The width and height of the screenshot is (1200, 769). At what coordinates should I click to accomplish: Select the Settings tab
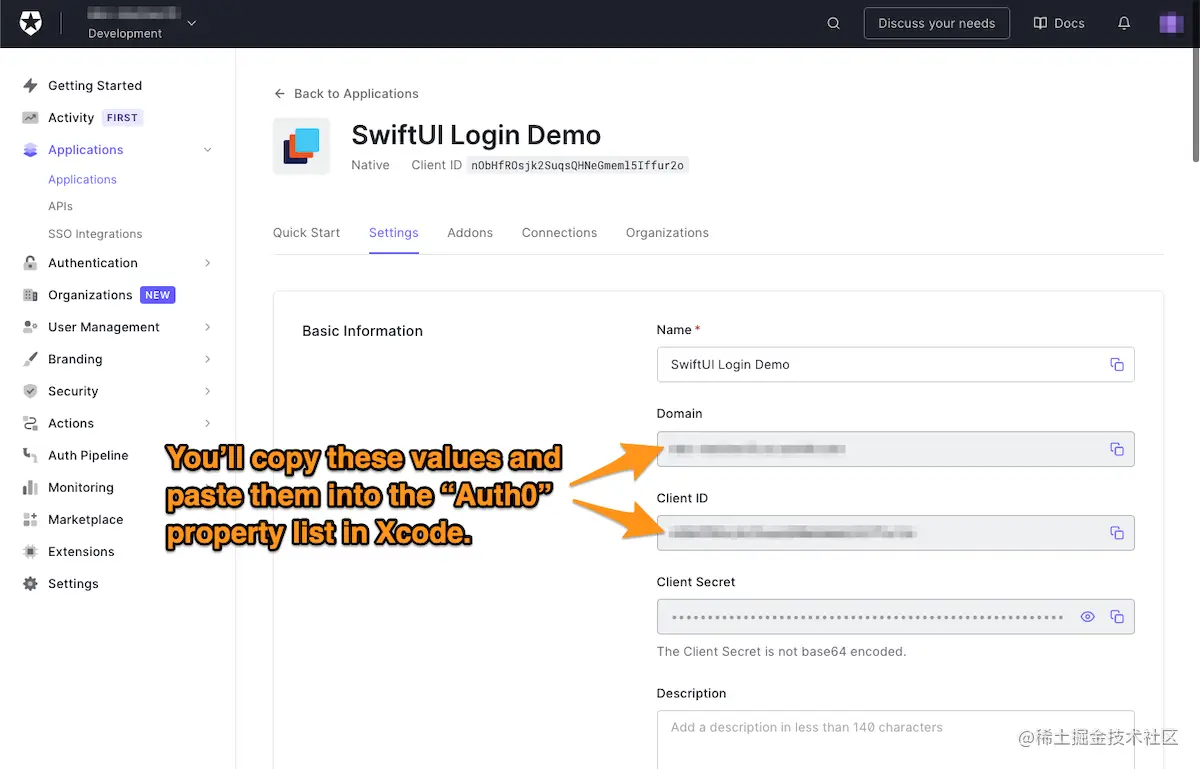[394, 232]
